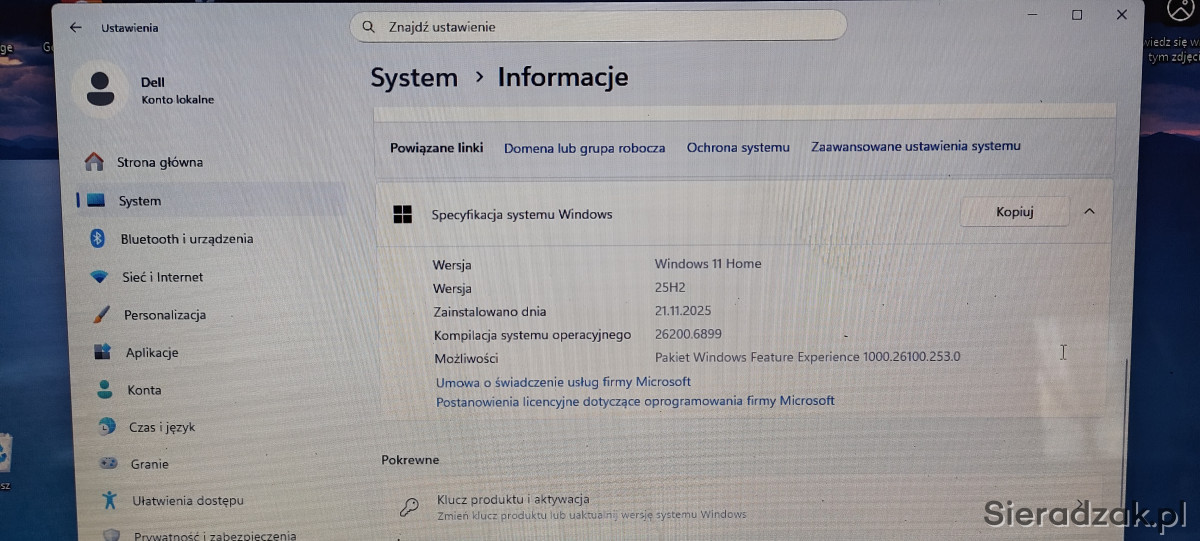
Task: Click the back arrow in Ustawienia
Action: click(x=75, y=28)
